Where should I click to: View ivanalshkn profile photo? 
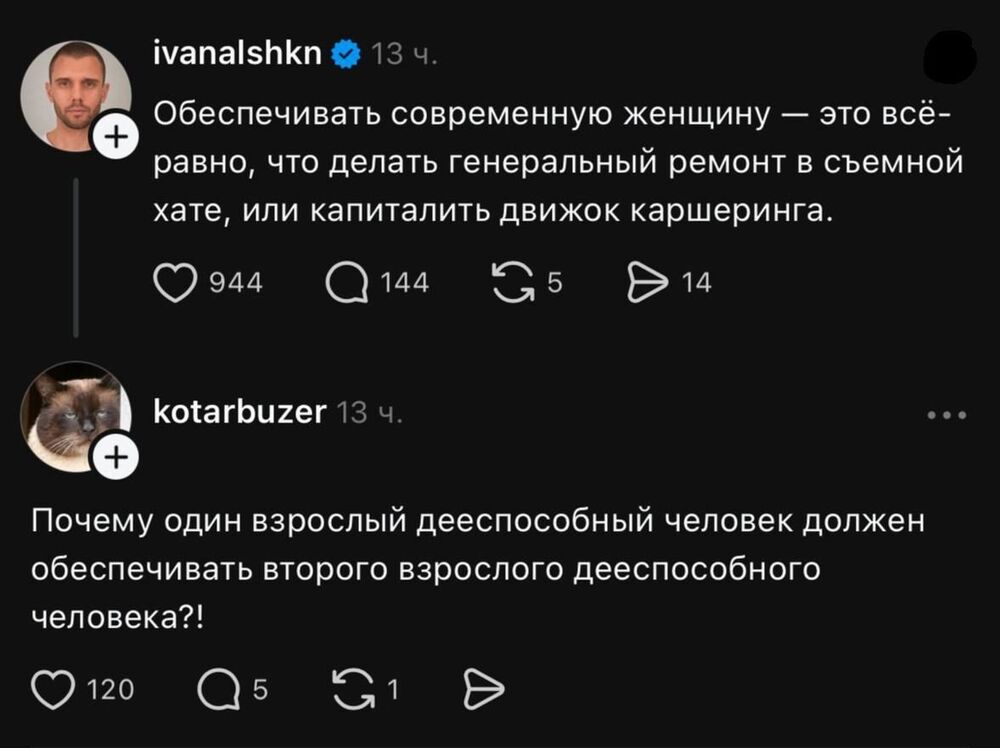(x=76, y=96)
